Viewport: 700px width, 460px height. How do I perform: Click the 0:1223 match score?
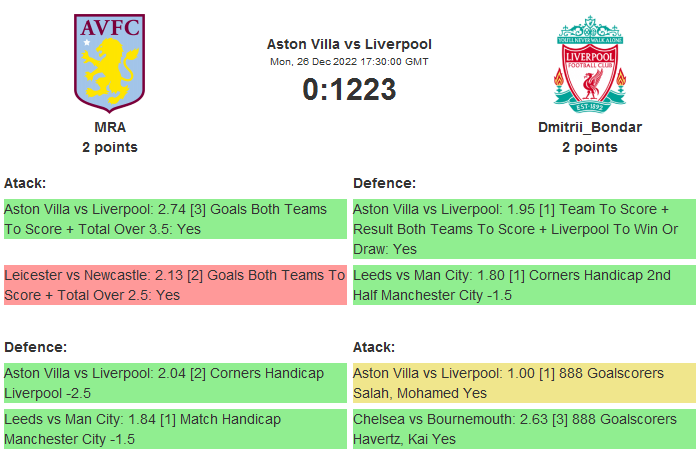[349, 90]
